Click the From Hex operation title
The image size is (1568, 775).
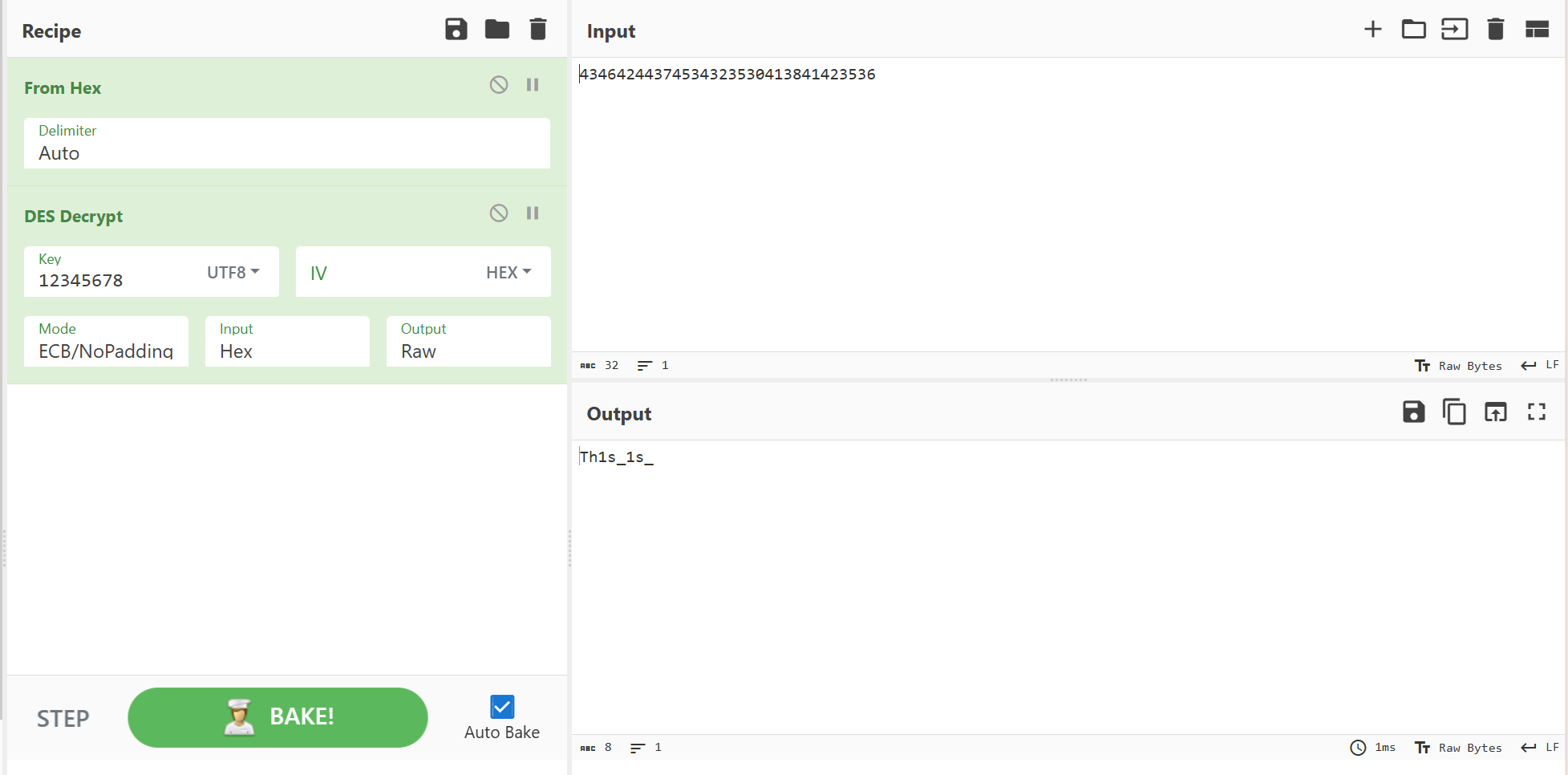(63, 88)
